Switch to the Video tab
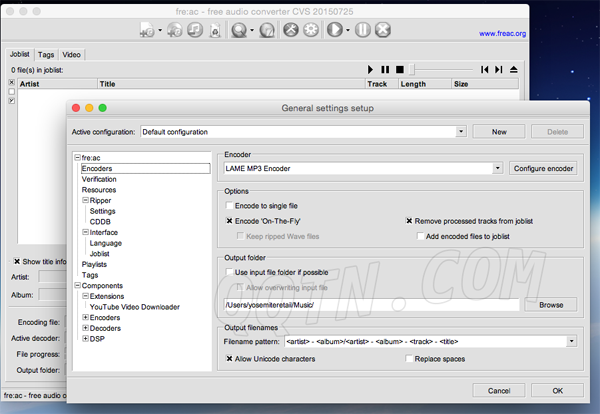 tap(72, 54)
